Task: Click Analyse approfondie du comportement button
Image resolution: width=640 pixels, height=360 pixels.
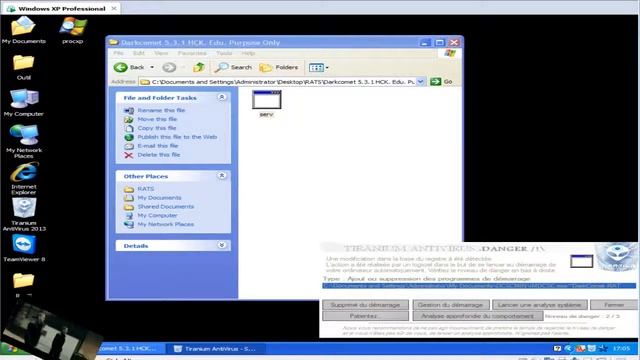Action: (x=478, y=316)
